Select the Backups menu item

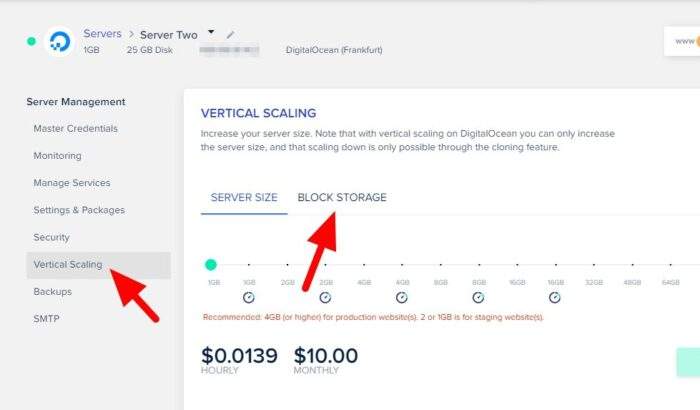[x=53, y=292]
